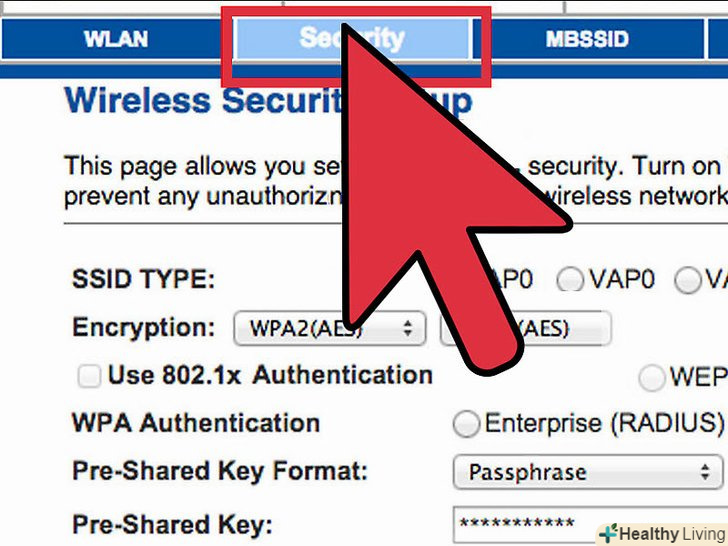The width and height of the screenshot is (728, 546).
Task: Click the up-down arrows on the Passphrase selector
Action: pos(705,472)
